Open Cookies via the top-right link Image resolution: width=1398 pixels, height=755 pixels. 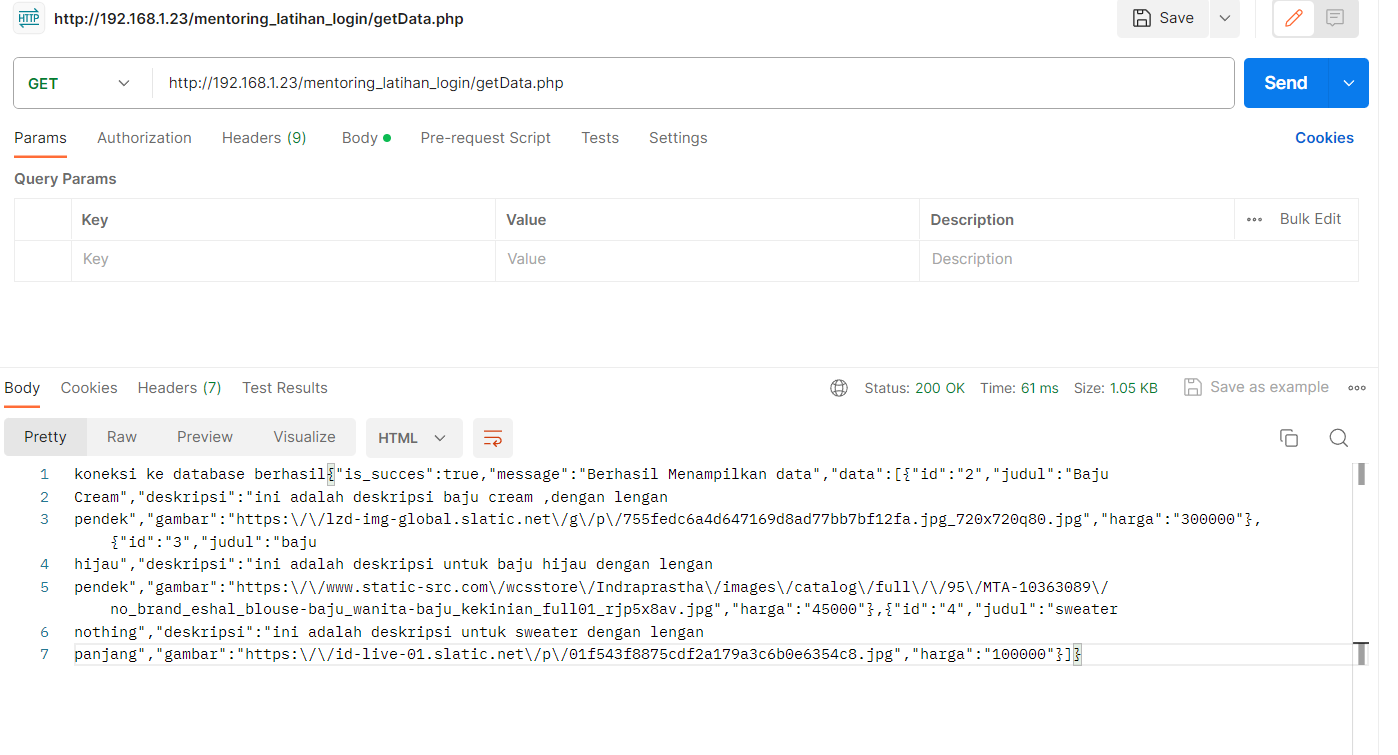[1324, 138]
